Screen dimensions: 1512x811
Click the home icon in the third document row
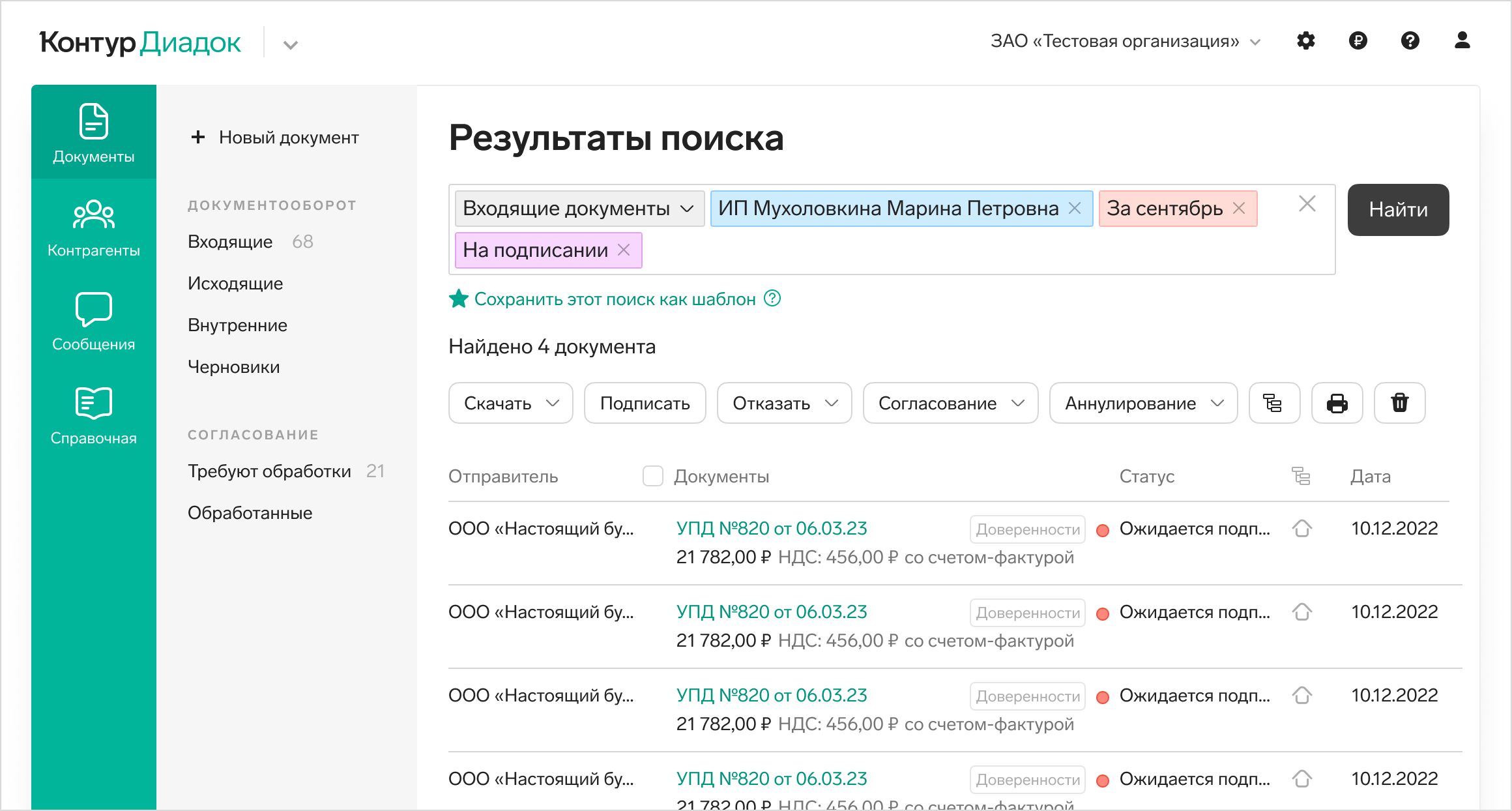[x=1302, y=696]
